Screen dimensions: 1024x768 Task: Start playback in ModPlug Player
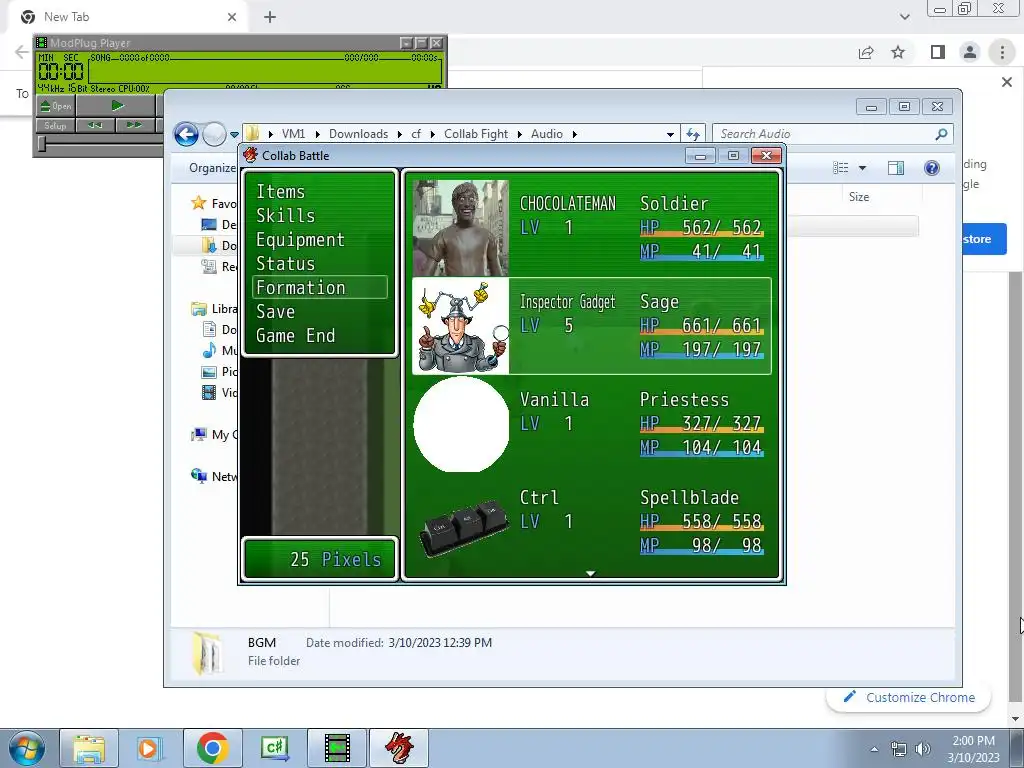point(116,106)
